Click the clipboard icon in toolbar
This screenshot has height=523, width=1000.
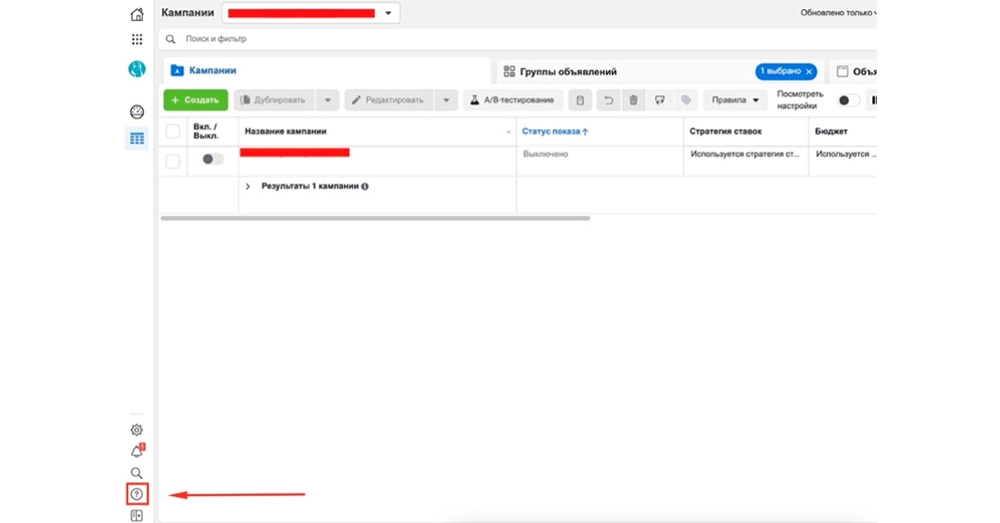coord(580,100)
